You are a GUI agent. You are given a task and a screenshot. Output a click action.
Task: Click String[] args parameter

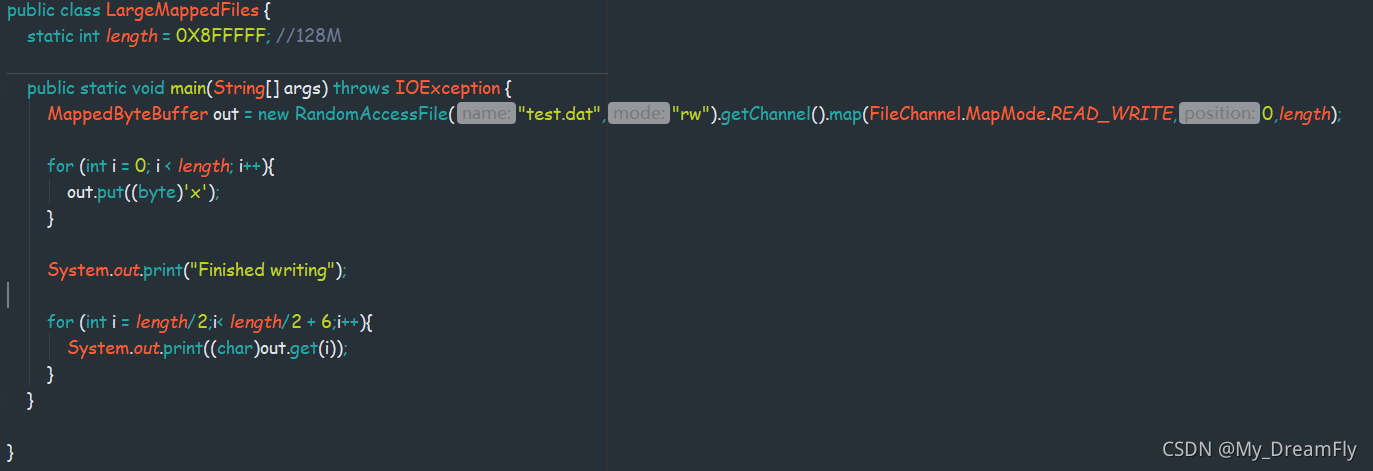pyautogui.click(x=268, y=88)
